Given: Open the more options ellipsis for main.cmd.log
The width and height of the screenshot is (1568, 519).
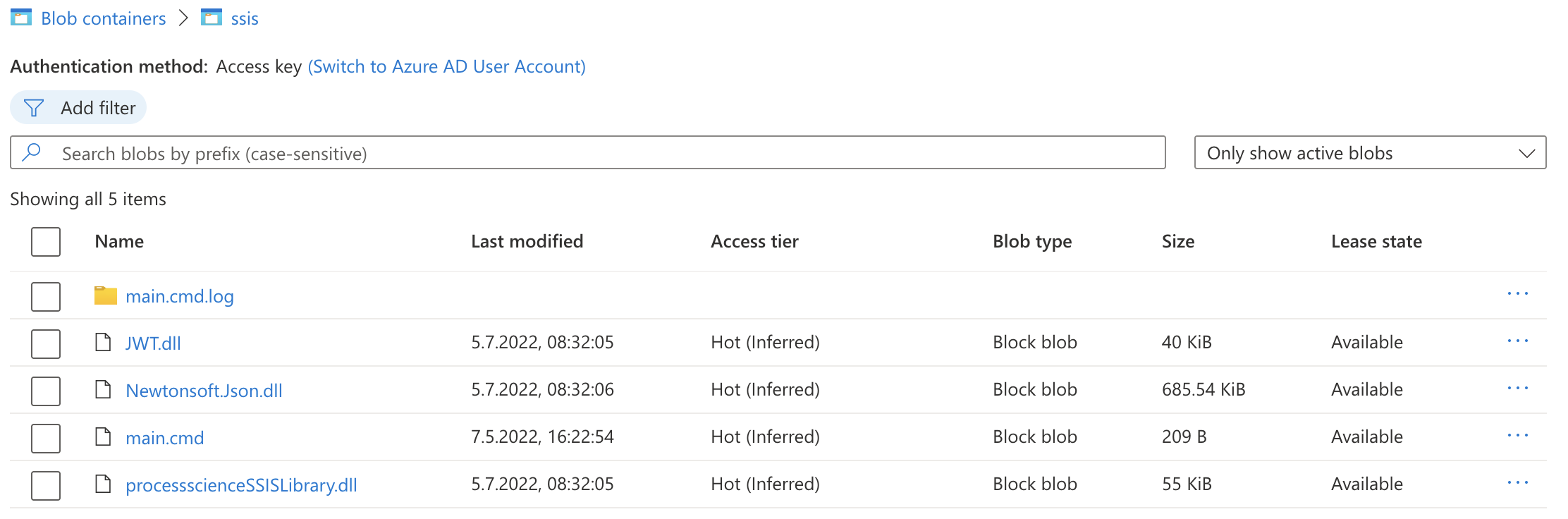Looking at the screenshot, I should pyautogui.click(x=1517, y=294).
